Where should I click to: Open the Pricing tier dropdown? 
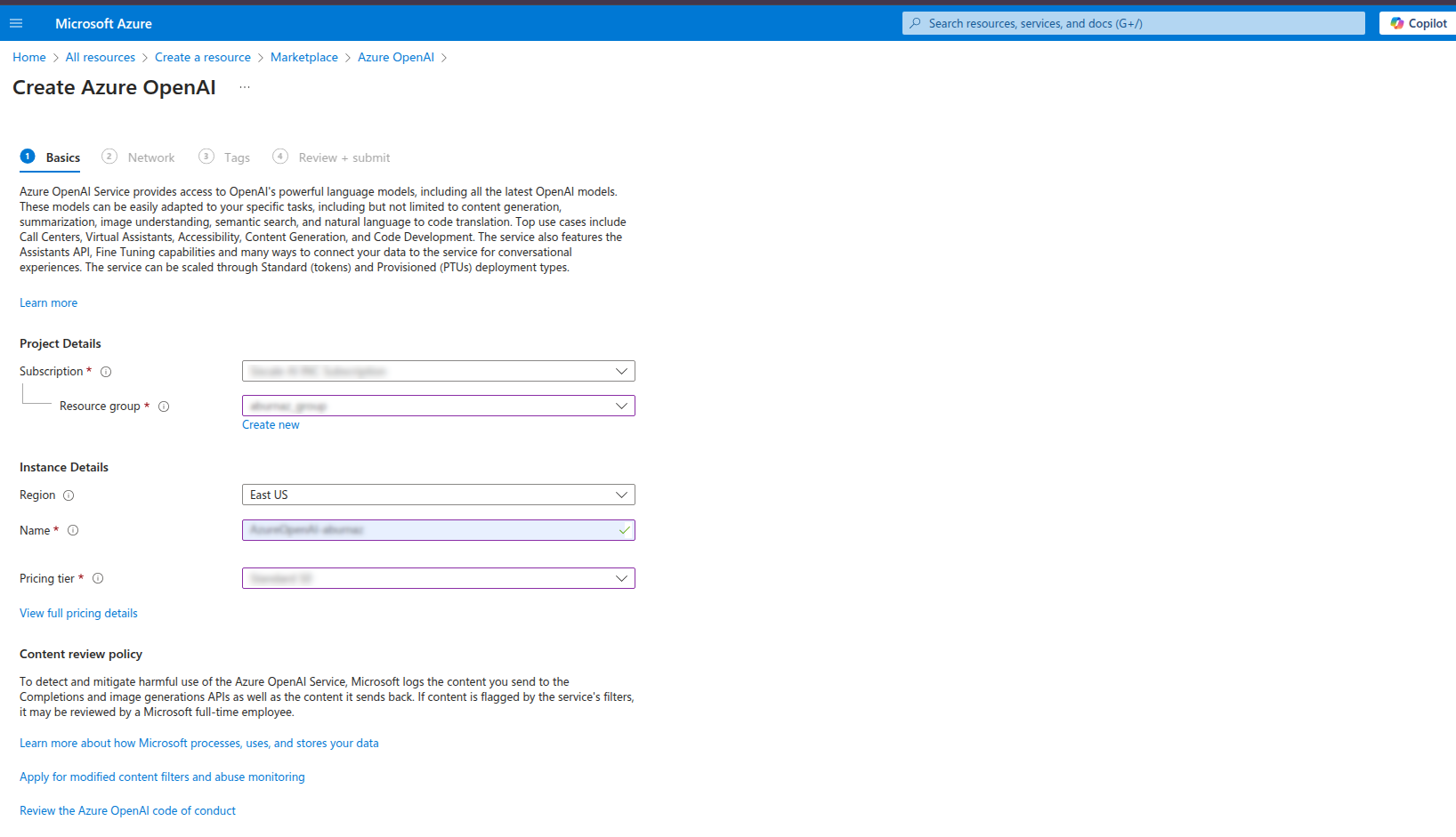439,578
